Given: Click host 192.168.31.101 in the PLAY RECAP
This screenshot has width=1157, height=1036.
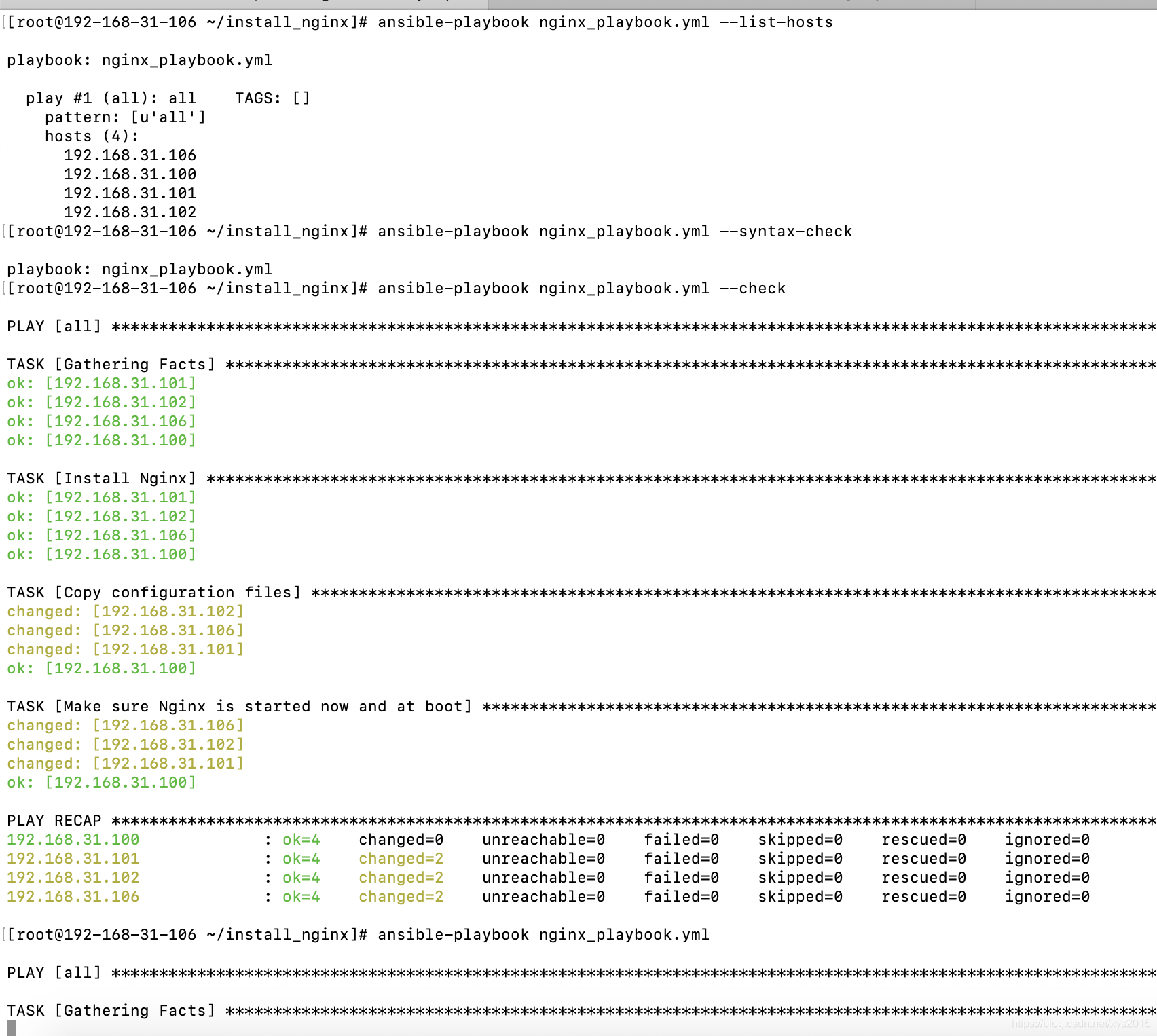Looking at the screenshot, I should pyautogui.click(x=73, y=859).
